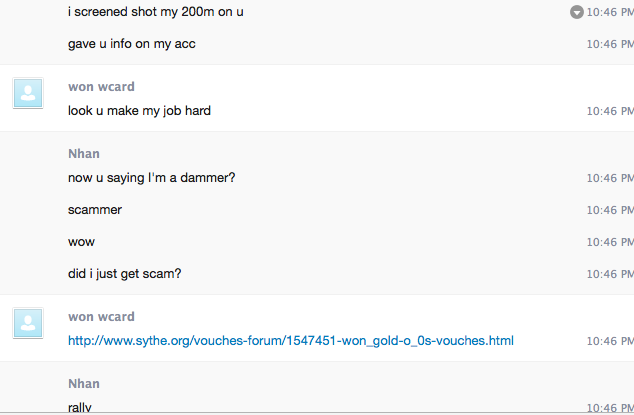Click the 'Nhan' name above 'rally'

(x=83, y=384)
